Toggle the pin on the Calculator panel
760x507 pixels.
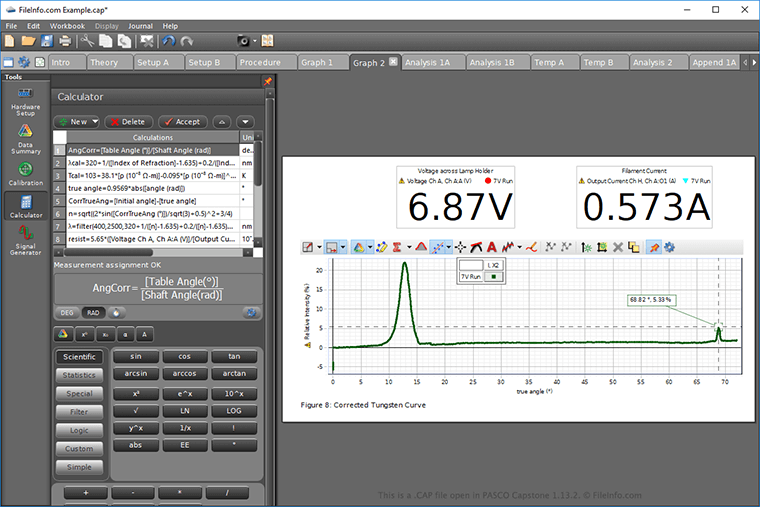[267, 80]
